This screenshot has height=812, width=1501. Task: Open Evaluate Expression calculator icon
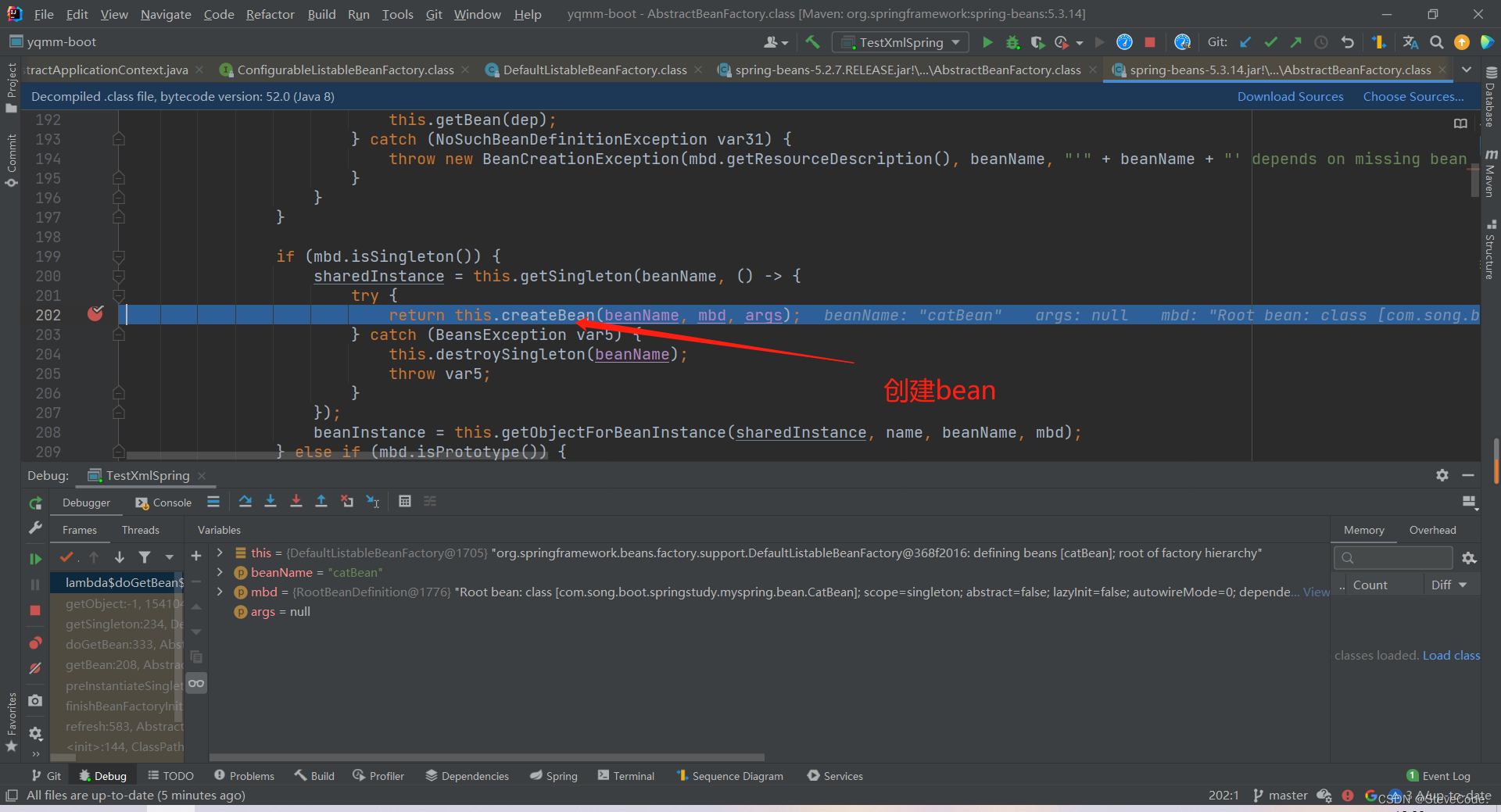point(405,502)
